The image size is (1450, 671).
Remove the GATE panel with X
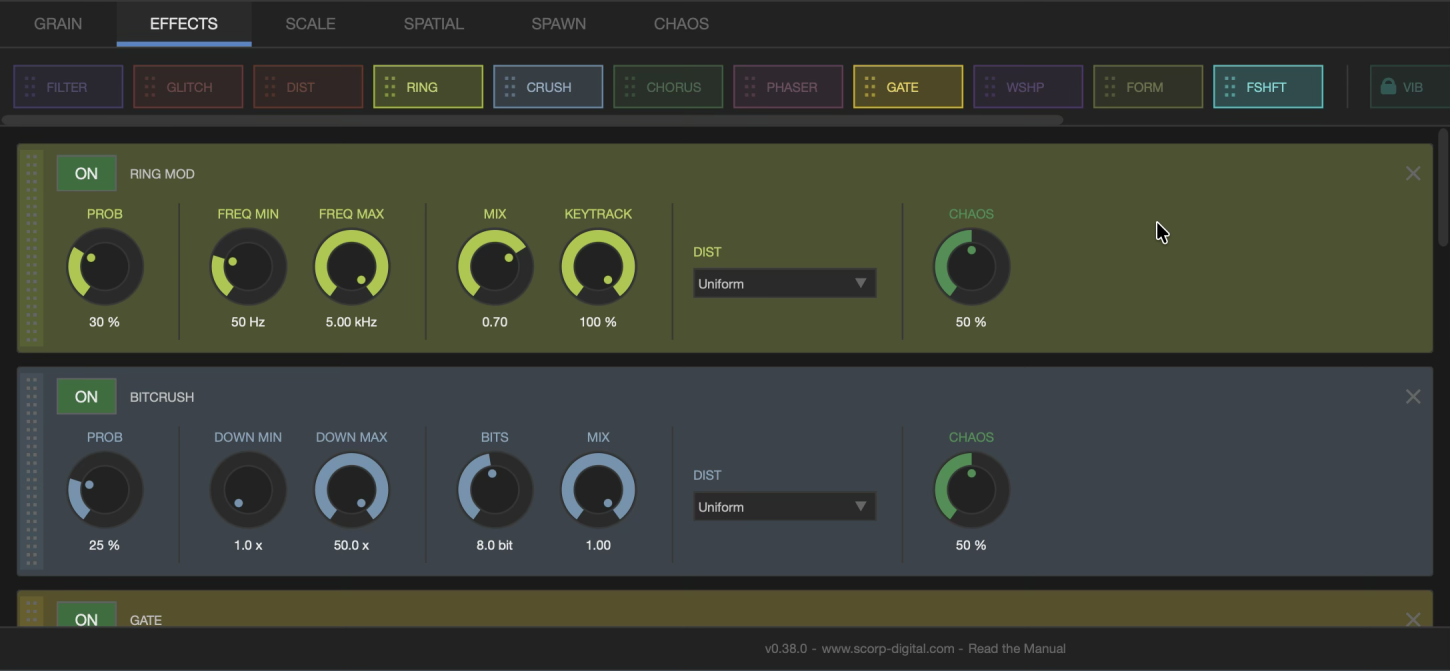click(x=1413, y=618)
